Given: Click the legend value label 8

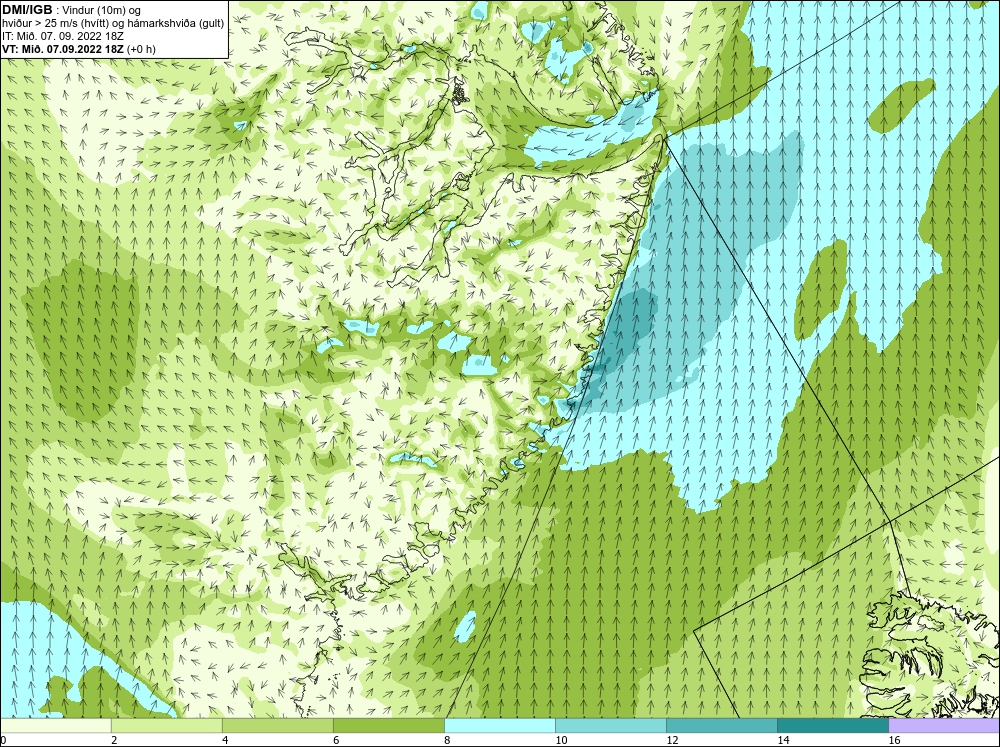Looking at the screenshot, I should pos(448,740).
